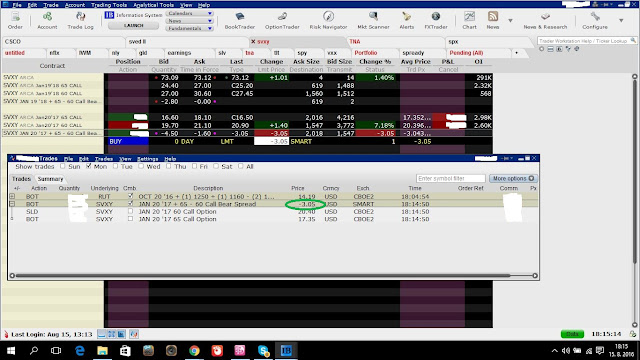Open the BookTrader tool

(240, 21)
